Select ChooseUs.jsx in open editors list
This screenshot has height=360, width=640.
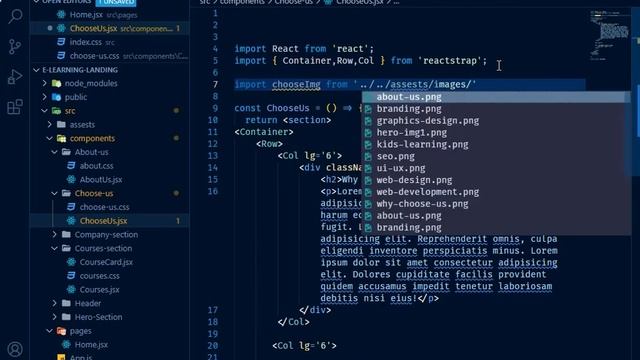click(x=110, y=28)
